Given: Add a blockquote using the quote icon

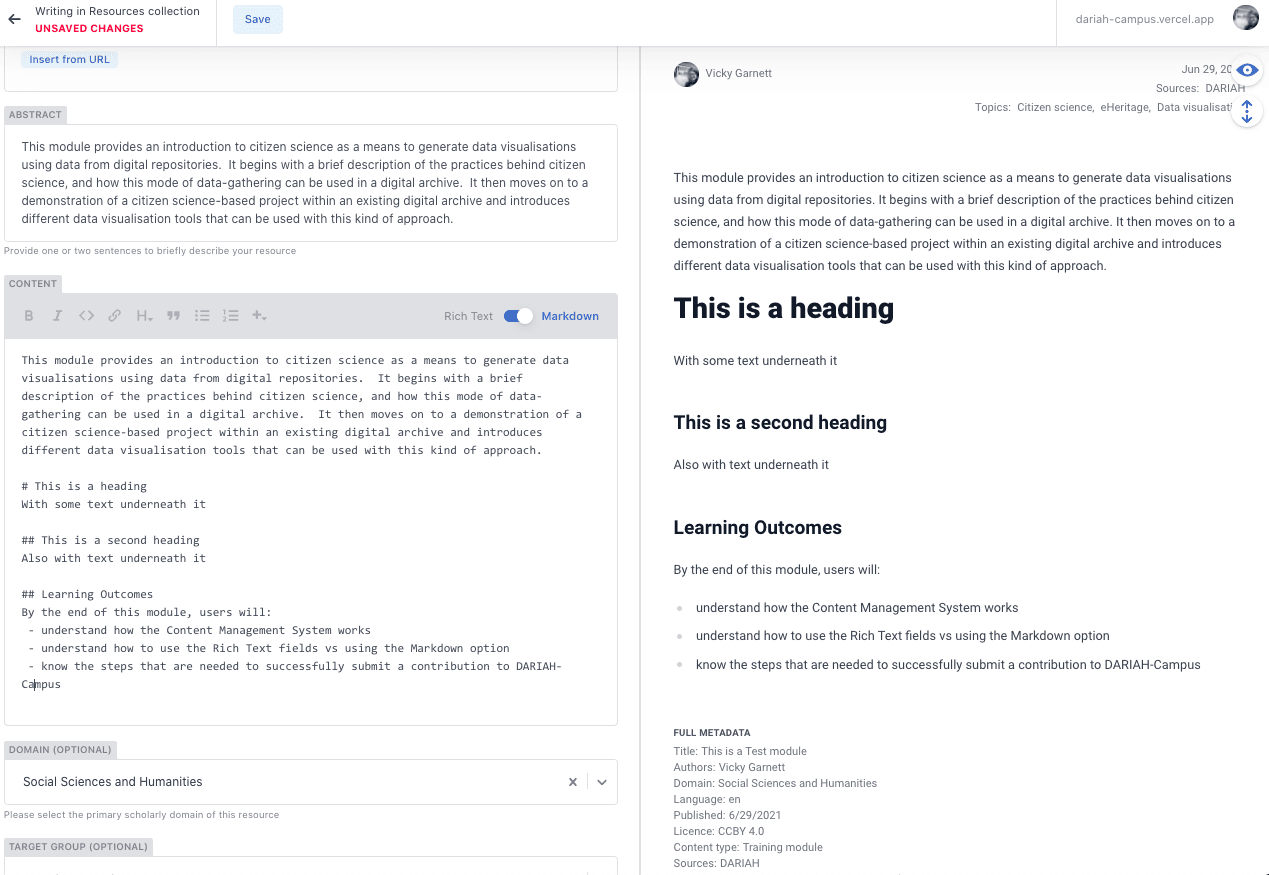Looking at the screenshot, I should (173, 316).
